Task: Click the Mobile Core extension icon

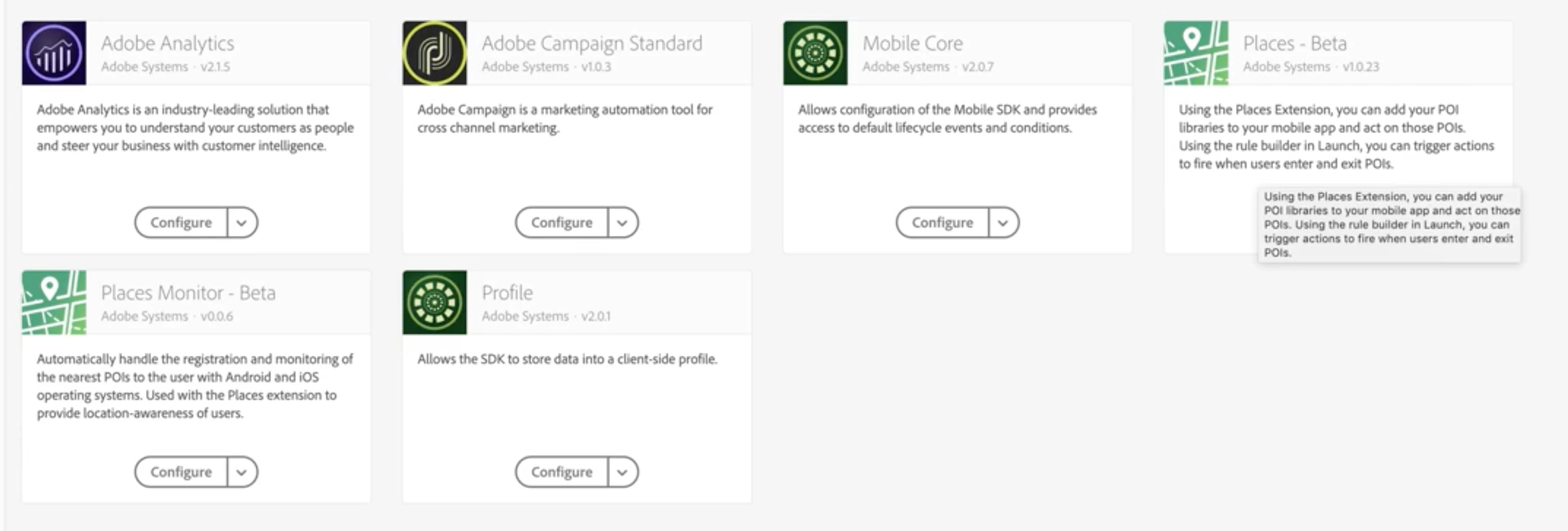Action: (815, 53)
